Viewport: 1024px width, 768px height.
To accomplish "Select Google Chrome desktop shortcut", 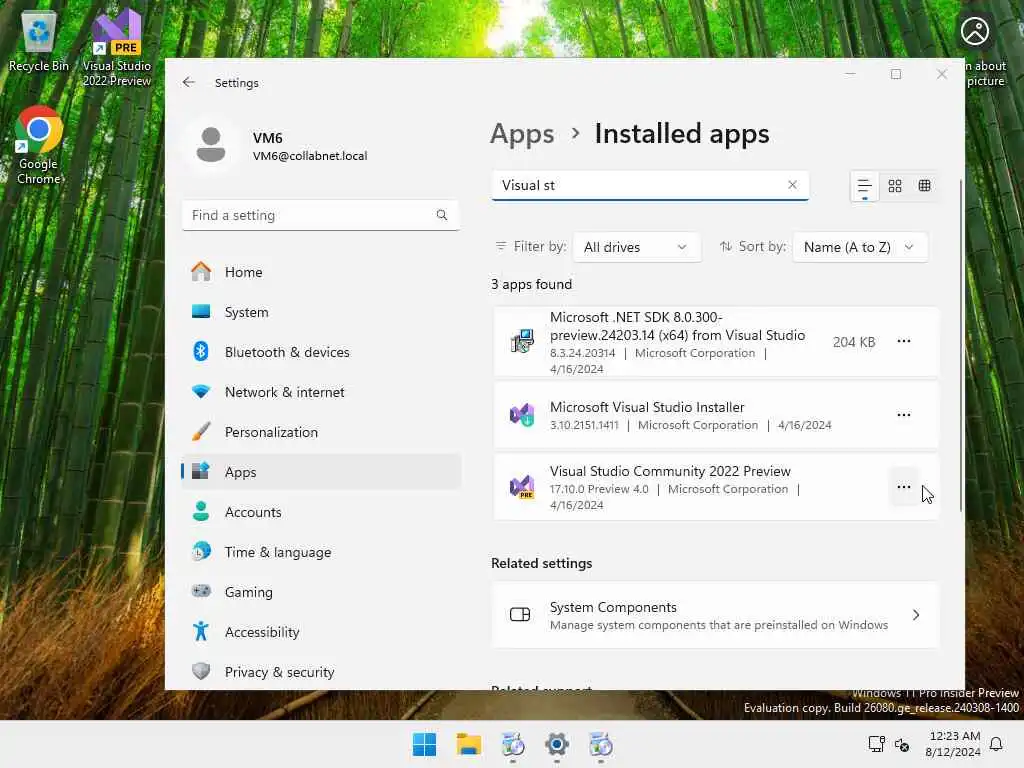I will 39,146.
